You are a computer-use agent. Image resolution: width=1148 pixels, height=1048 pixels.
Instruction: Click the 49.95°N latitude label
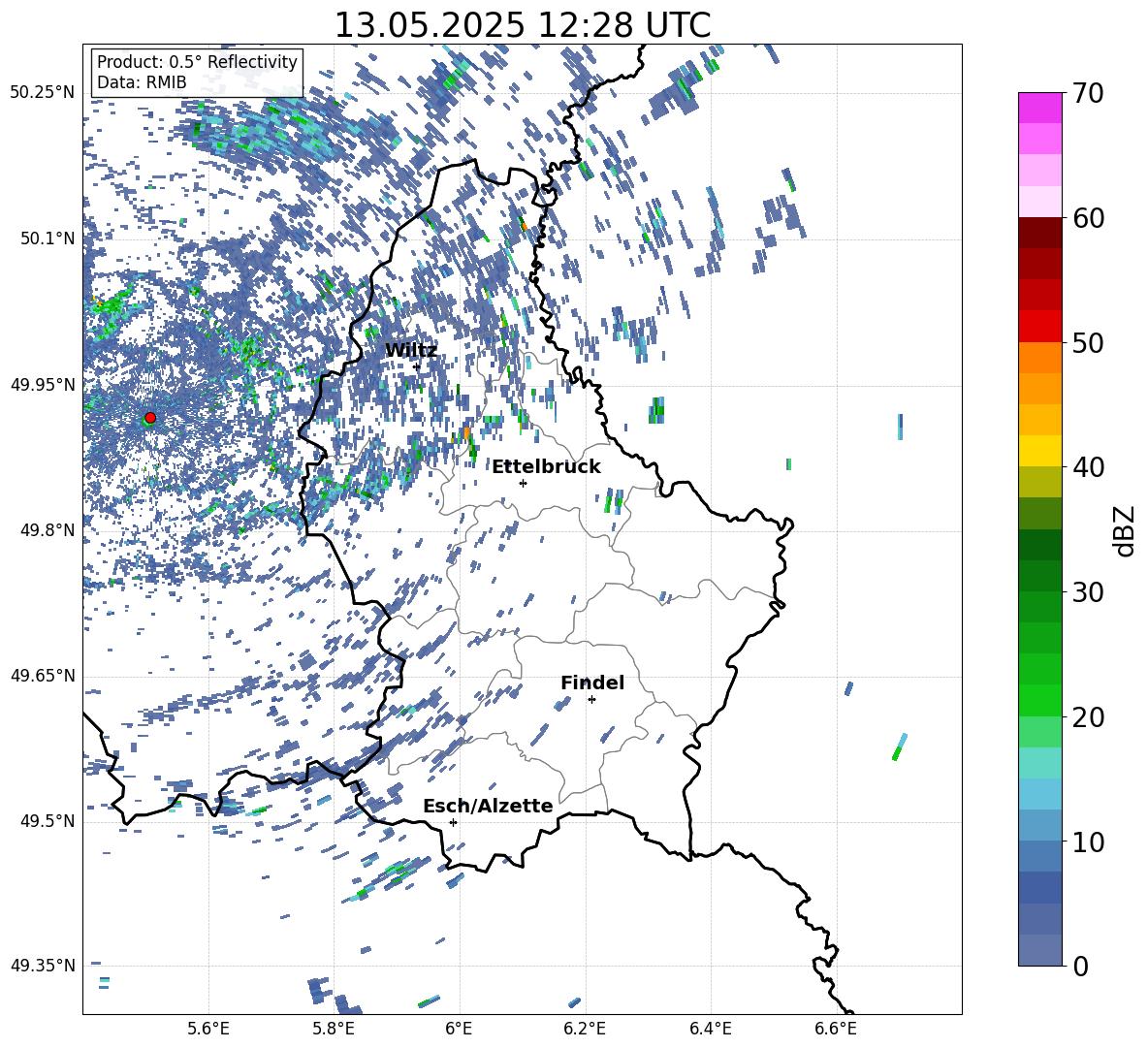point(43,384)
